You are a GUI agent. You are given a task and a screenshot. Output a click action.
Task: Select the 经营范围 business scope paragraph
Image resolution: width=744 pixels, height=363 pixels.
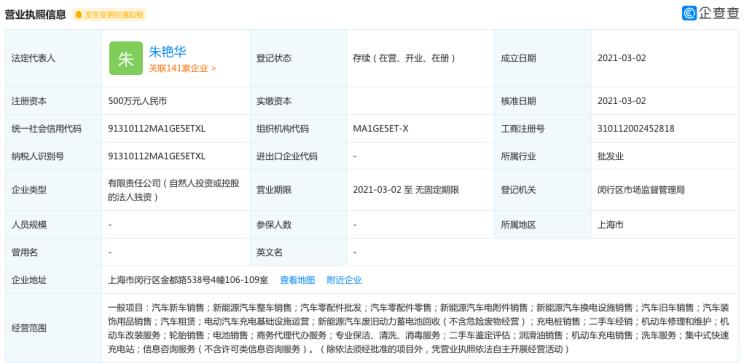point(418,328)
